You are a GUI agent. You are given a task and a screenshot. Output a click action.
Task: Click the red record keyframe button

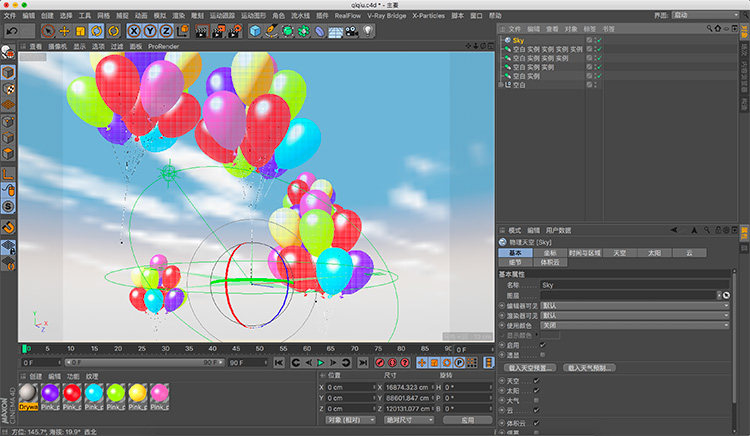pyautogui.click(x=378, y=362)
